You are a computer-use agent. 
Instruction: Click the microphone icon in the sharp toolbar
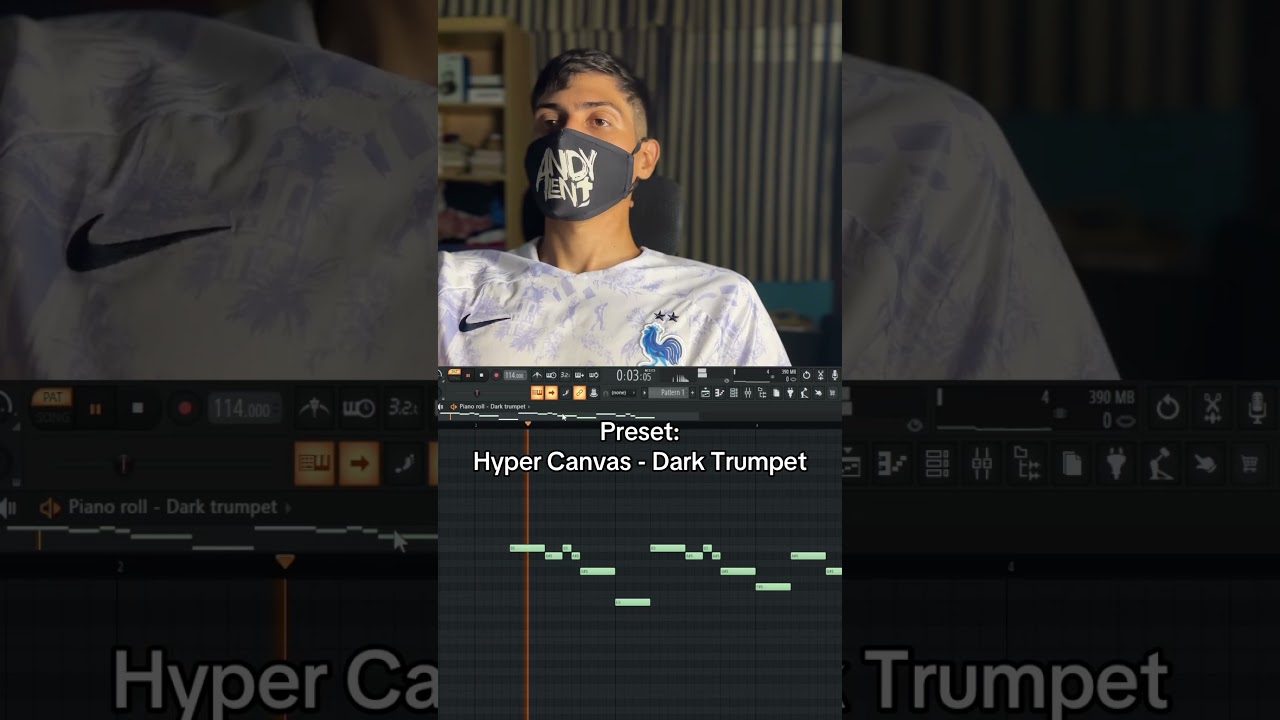pyautogui.click(x=835, y=375)
